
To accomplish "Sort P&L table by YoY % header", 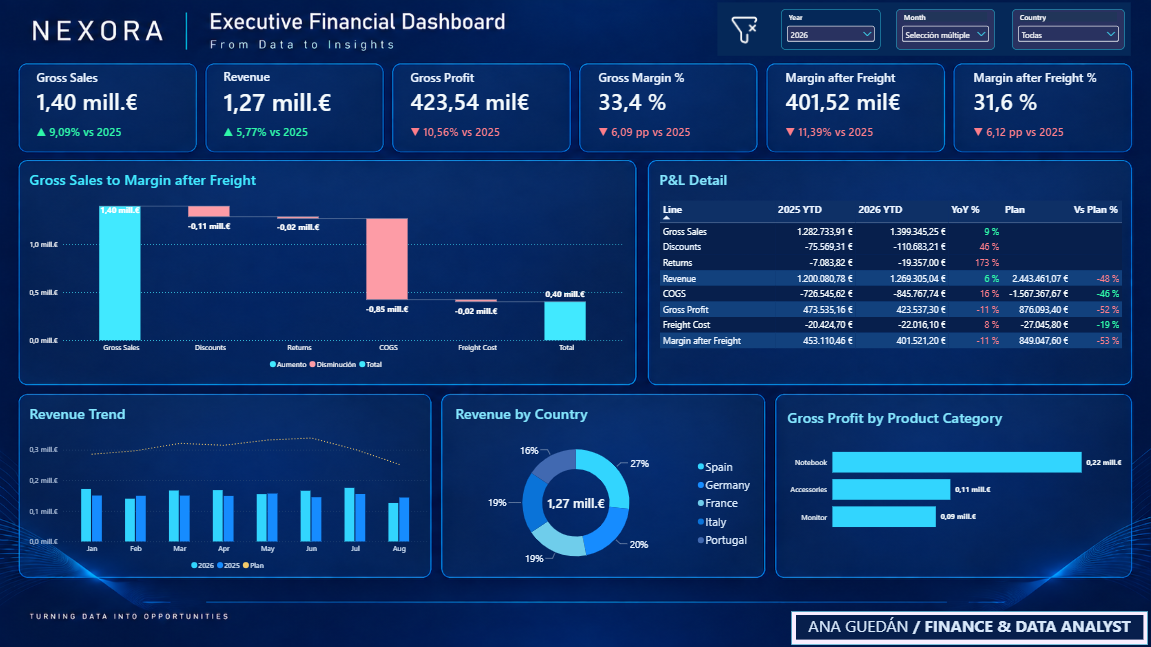I will 965,209.
